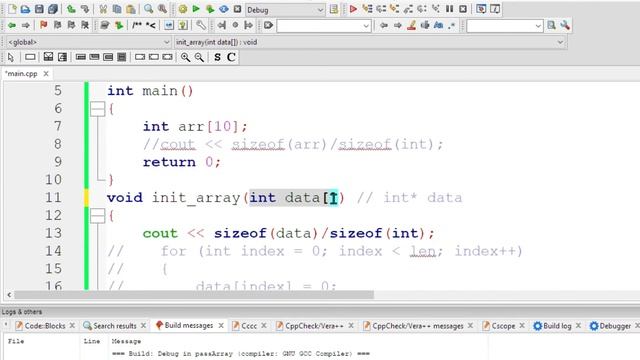Start debugging with red arrow
This screenshot has width=640, height=360.
pos(353,9)
